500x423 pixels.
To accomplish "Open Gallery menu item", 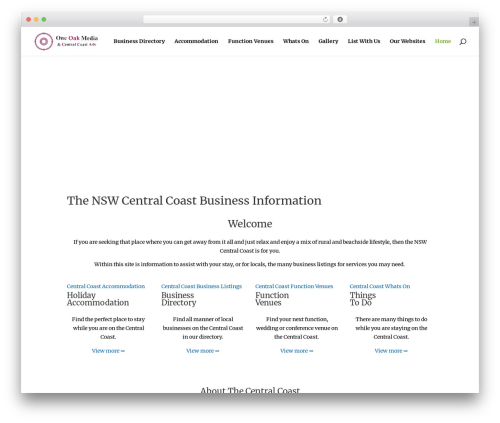I will coord(328,41).
